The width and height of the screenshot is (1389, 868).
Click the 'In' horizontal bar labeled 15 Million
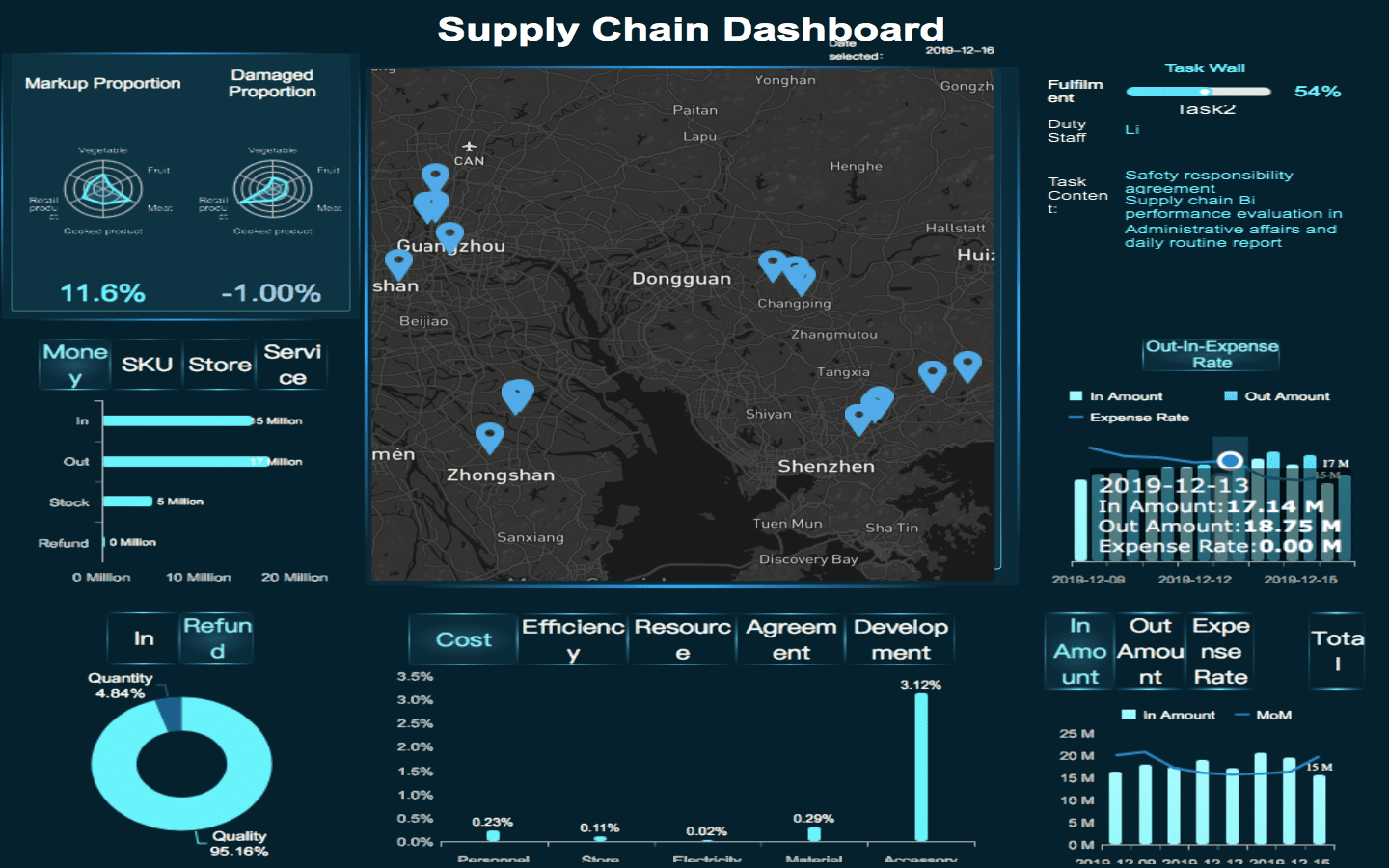click(178, 420)
